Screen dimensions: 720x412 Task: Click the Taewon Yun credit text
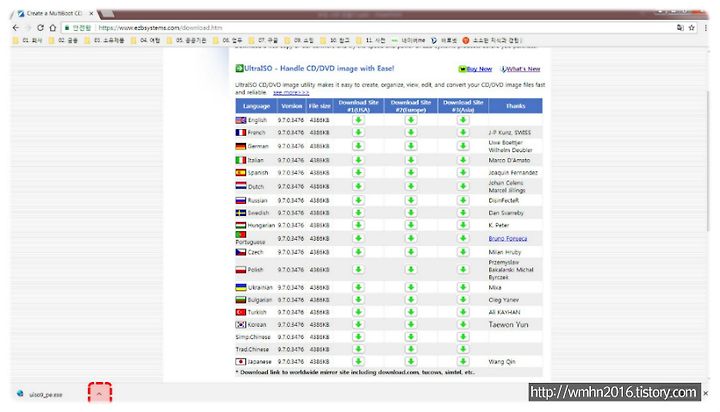point(508,324)
